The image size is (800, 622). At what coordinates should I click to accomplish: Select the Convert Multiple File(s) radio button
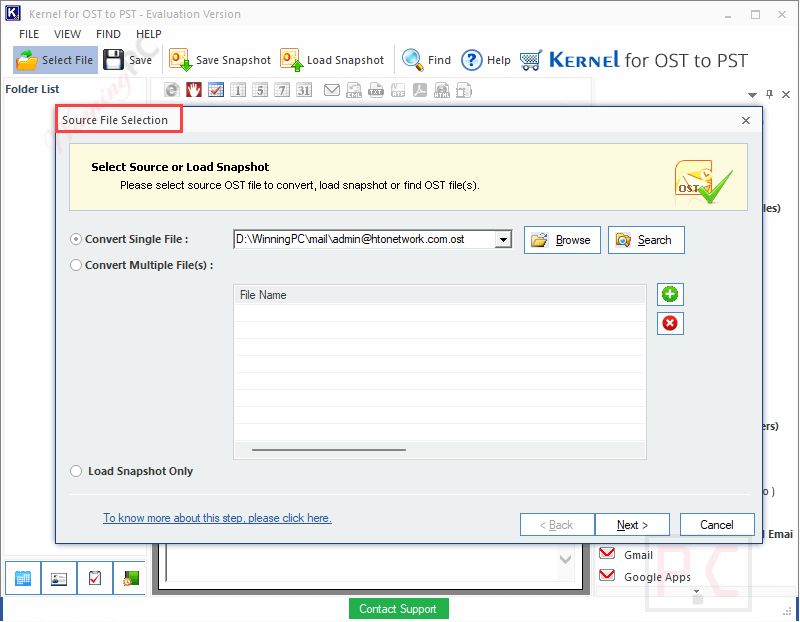click(76, 265)
